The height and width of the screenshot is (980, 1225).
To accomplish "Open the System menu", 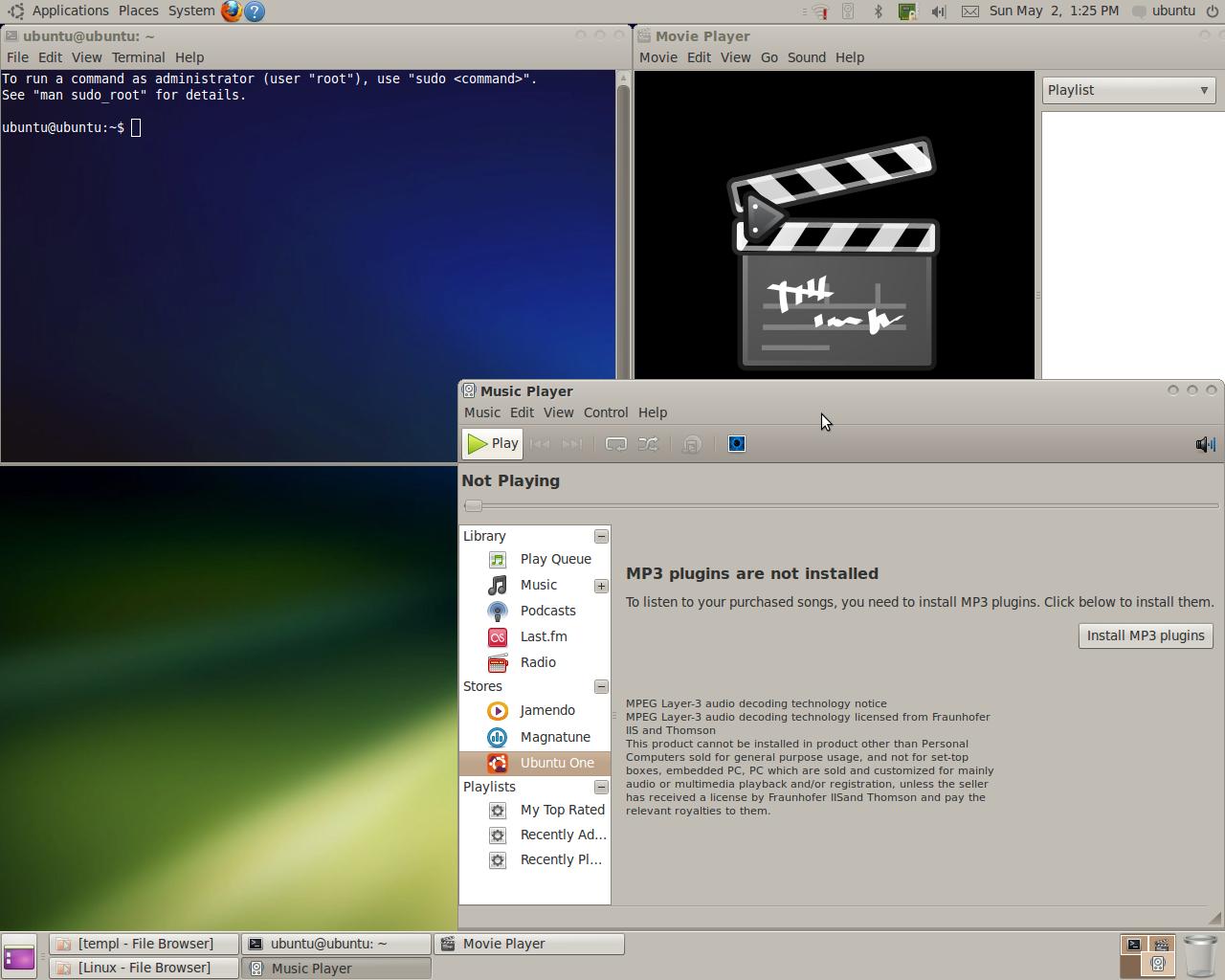I will click(191, 11).
